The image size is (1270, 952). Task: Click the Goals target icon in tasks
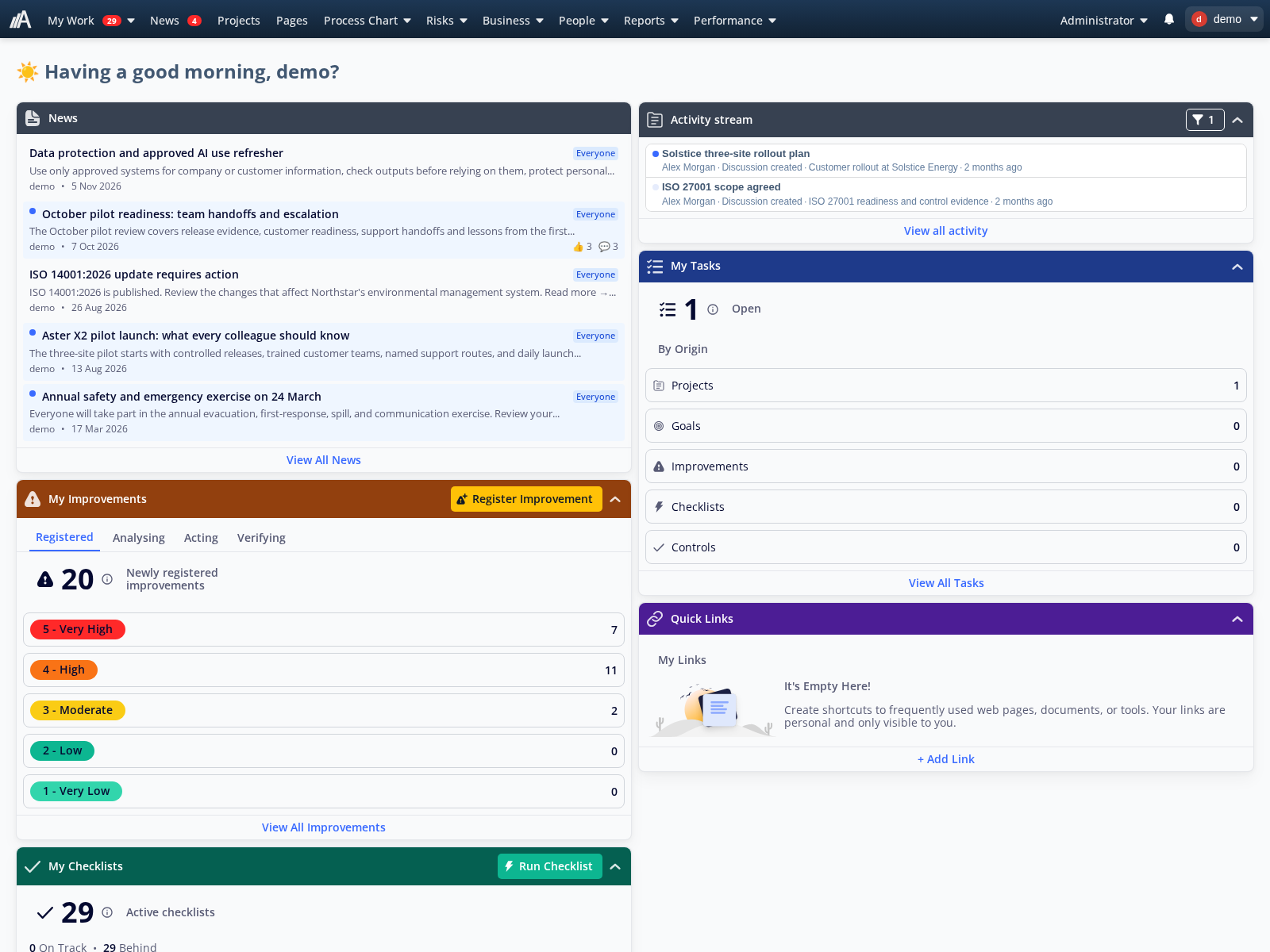(659, 426)
